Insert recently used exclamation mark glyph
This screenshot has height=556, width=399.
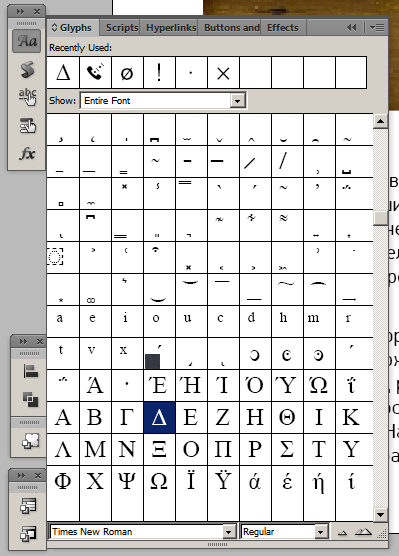[159, 72]
